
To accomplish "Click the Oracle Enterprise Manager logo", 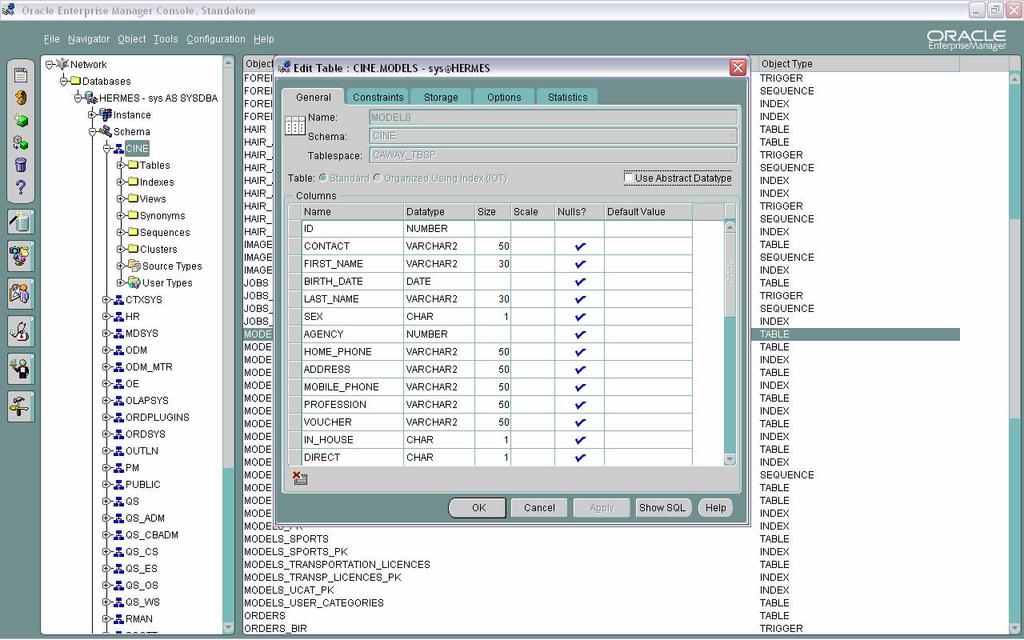I will [x=967, y=40].
